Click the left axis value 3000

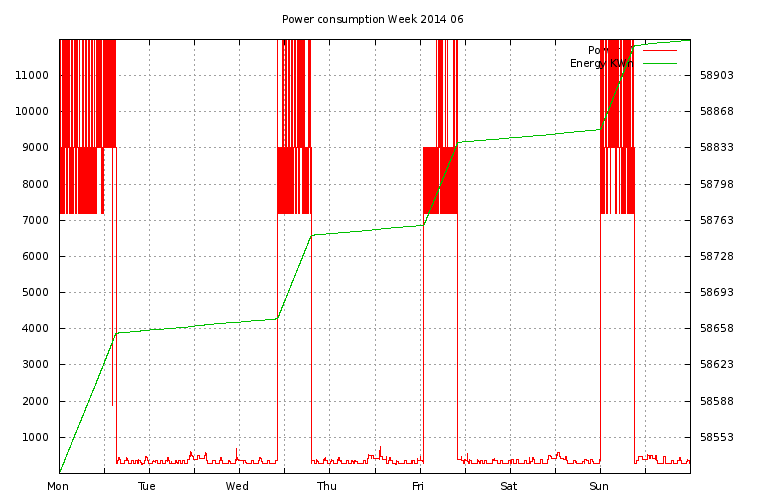pyautogui.click(x=35, y=364)
